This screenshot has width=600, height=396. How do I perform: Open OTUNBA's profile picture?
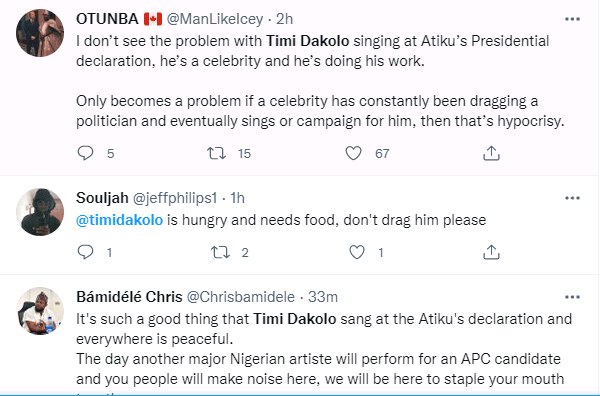coord(40,33)
